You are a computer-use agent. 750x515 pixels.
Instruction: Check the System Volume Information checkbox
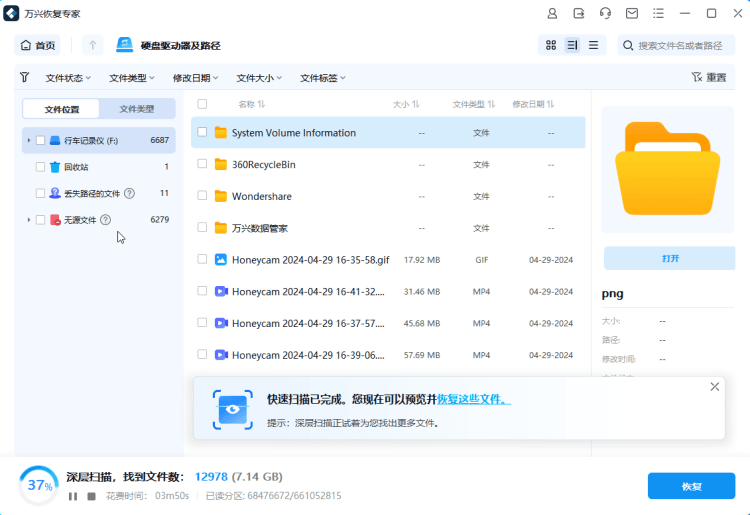[x=202, y=131]
